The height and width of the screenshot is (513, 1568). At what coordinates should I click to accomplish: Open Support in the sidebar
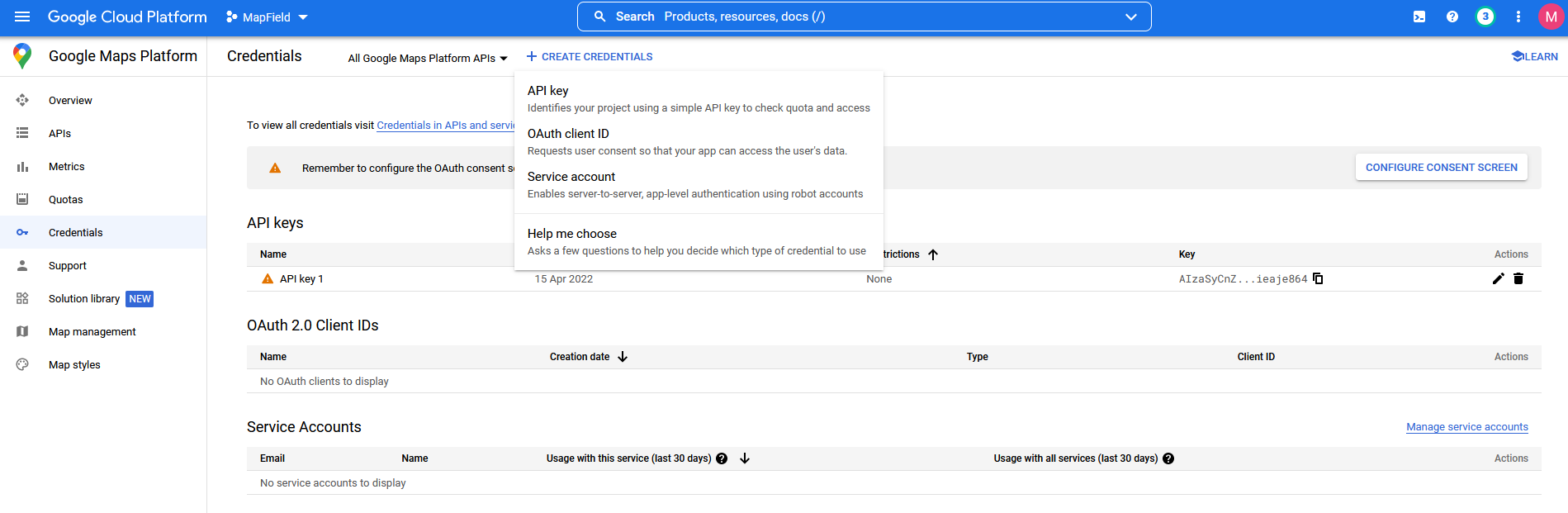click(103, 265)
